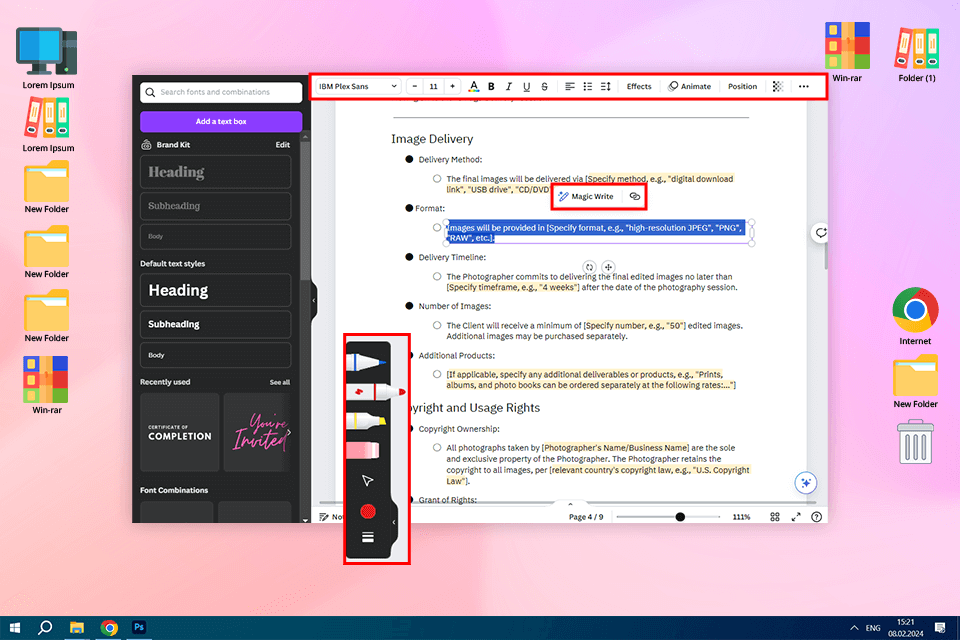Image resolution: width=960 pixels, height=640 pixels.
Task: Check the Copyright Ownership item circle
Action: tap(437, 448)
